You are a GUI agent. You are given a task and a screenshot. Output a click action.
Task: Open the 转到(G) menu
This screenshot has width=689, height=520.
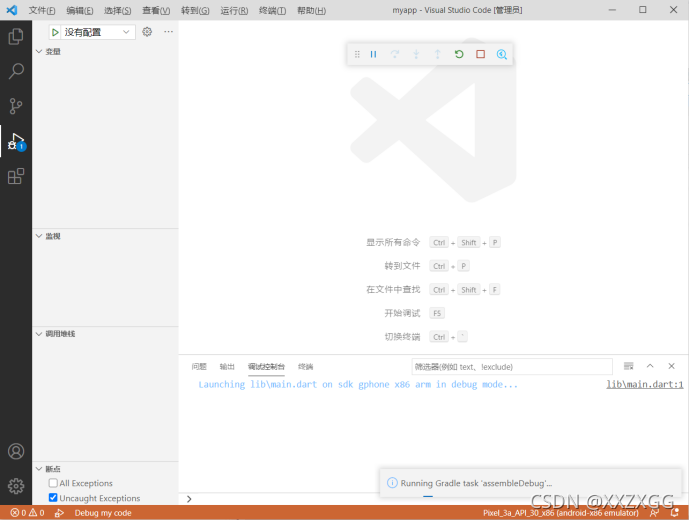point(195,10)
